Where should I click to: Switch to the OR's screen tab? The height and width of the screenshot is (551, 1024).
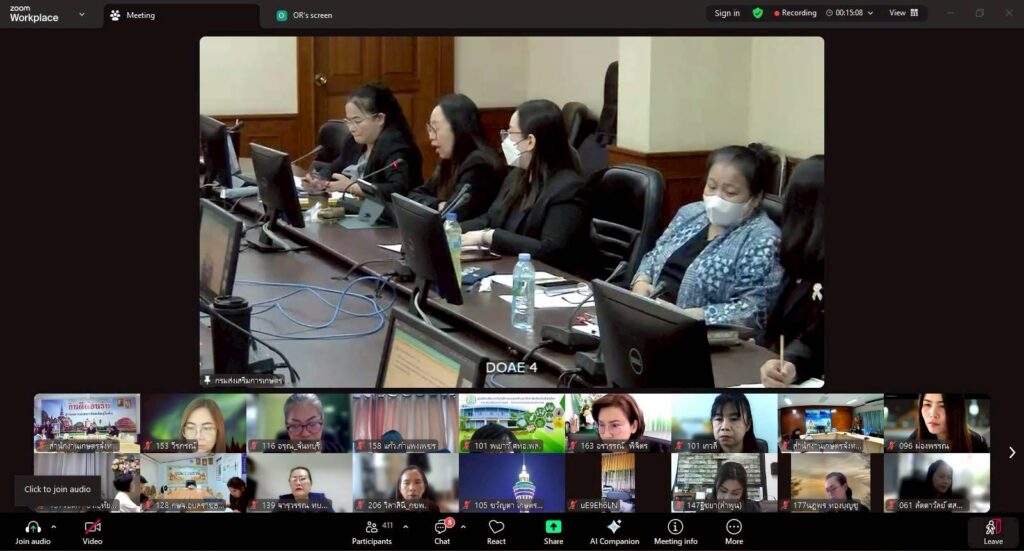pyautogui.click(x=312, y=15)
